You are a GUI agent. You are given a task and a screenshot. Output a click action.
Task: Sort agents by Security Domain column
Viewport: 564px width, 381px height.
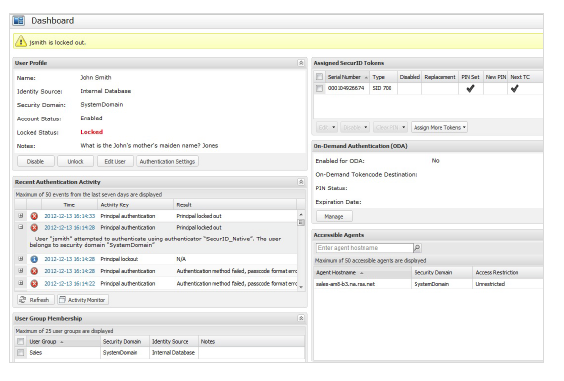442,273
